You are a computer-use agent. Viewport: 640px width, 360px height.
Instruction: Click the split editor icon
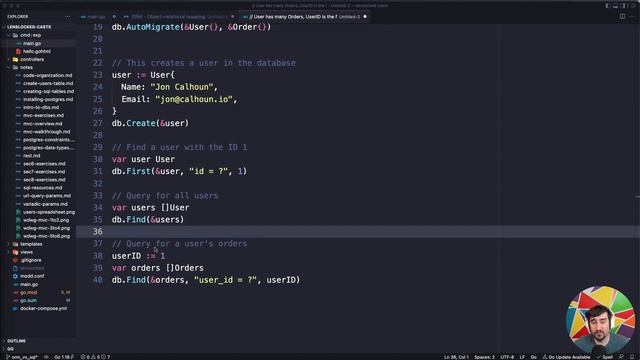click(622, 16)
